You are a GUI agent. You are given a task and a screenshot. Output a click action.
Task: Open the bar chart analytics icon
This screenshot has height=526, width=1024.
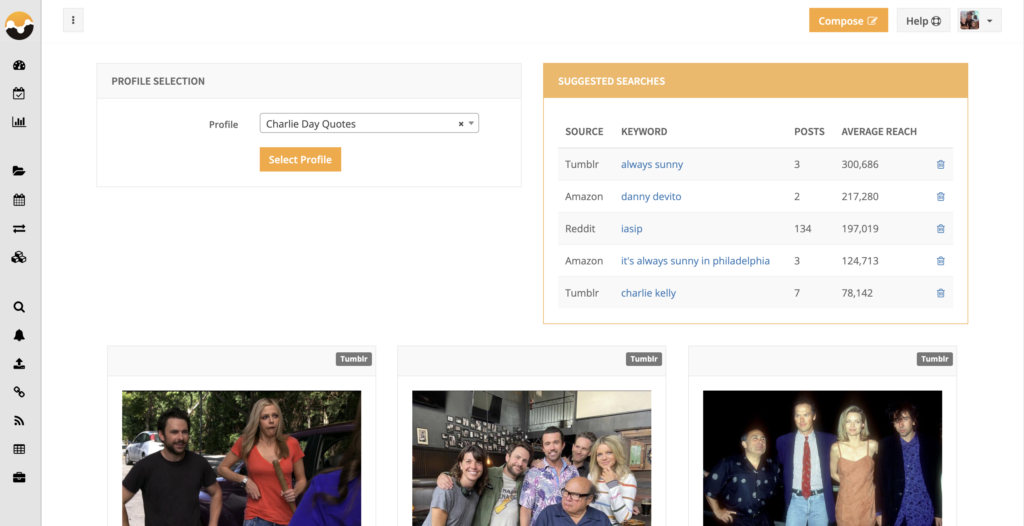click(x=19, y=122)
